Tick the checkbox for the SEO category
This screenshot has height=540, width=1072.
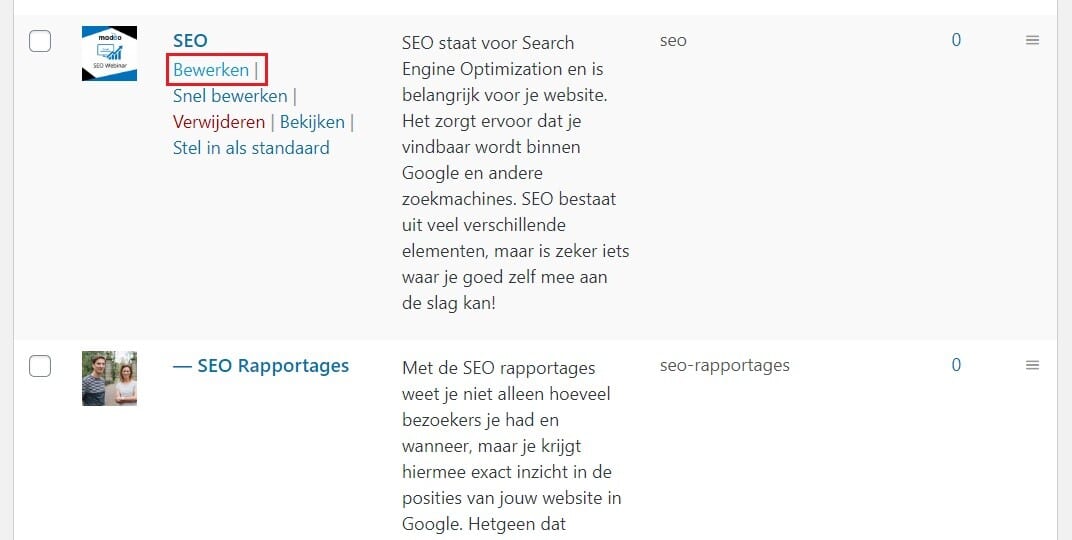[x=40, y=41]
